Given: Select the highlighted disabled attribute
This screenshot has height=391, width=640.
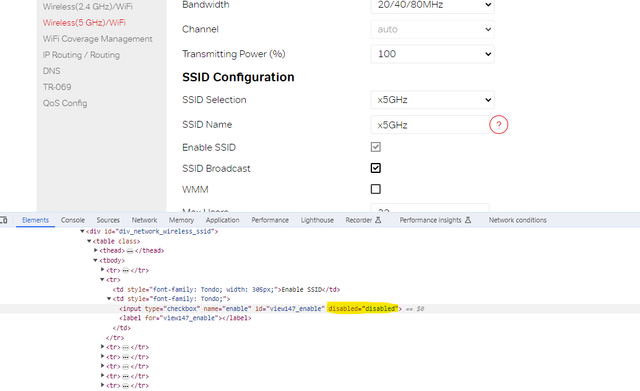Looking at the screenshot, I should pyautogui.click(x=362, y=309).
